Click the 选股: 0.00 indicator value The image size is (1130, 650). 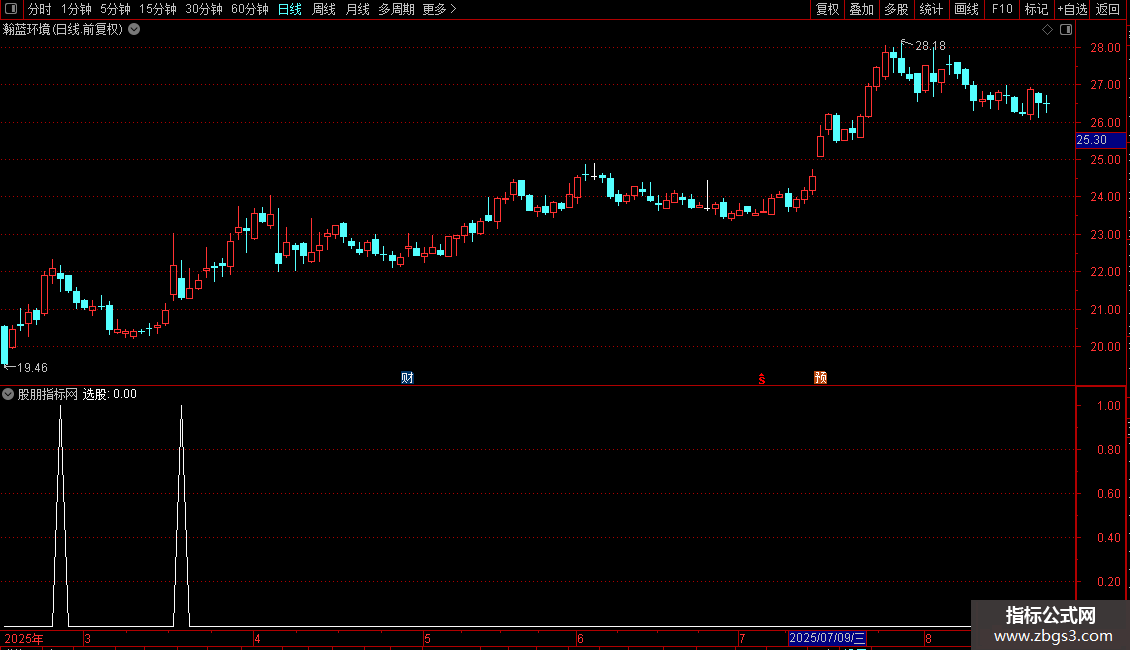(110, 394)
